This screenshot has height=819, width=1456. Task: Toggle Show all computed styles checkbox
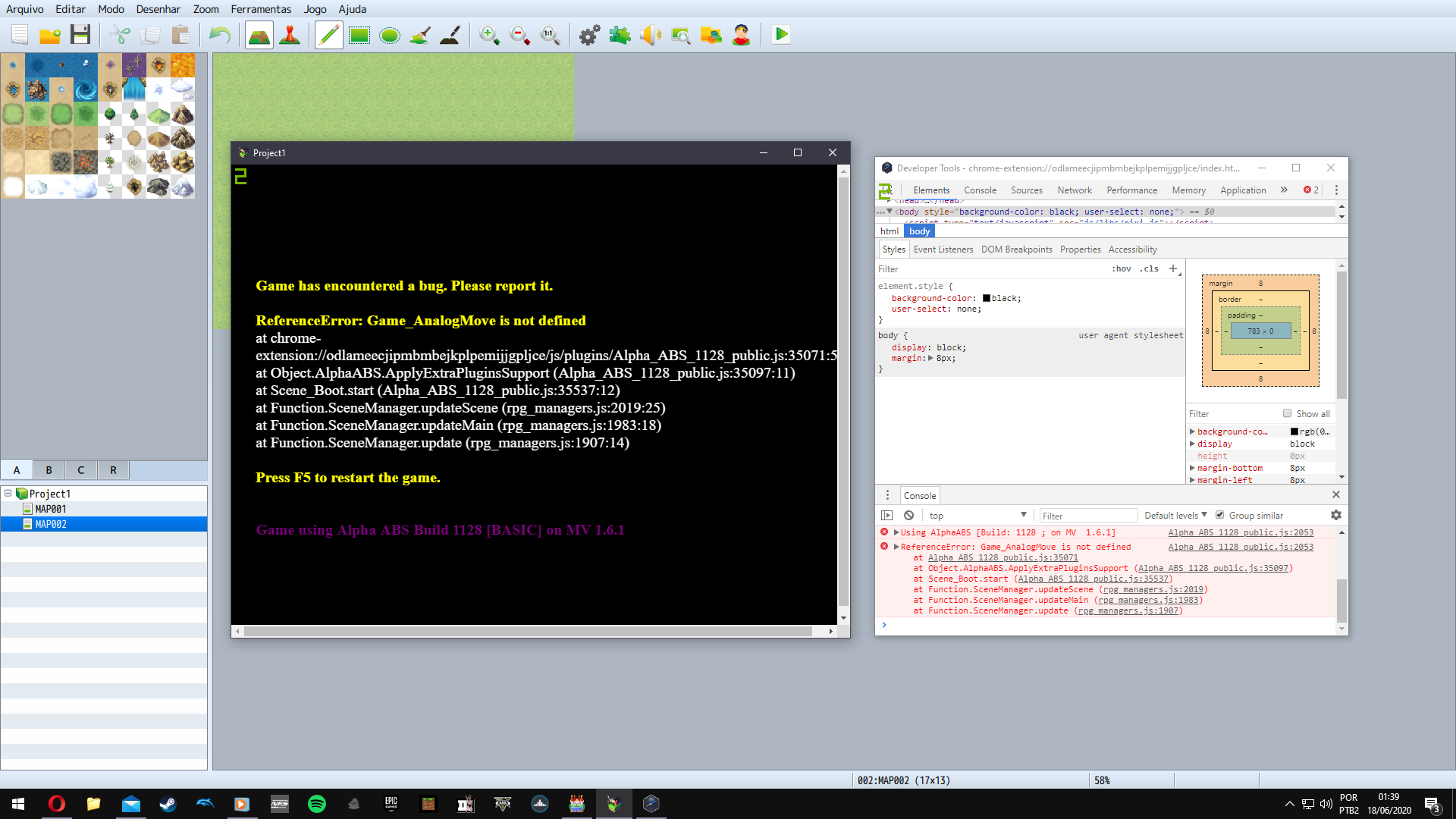coord(1287,413)
